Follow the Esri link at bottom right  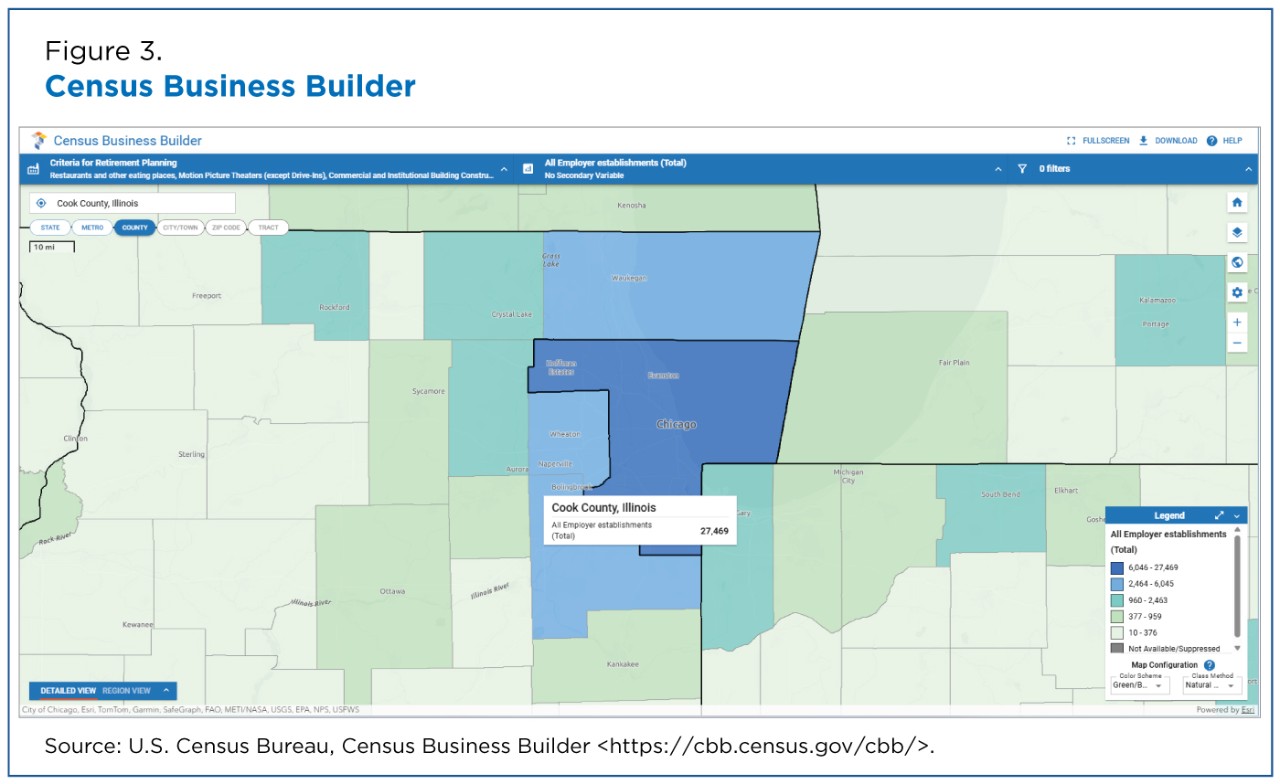[x=1248, y=710]
